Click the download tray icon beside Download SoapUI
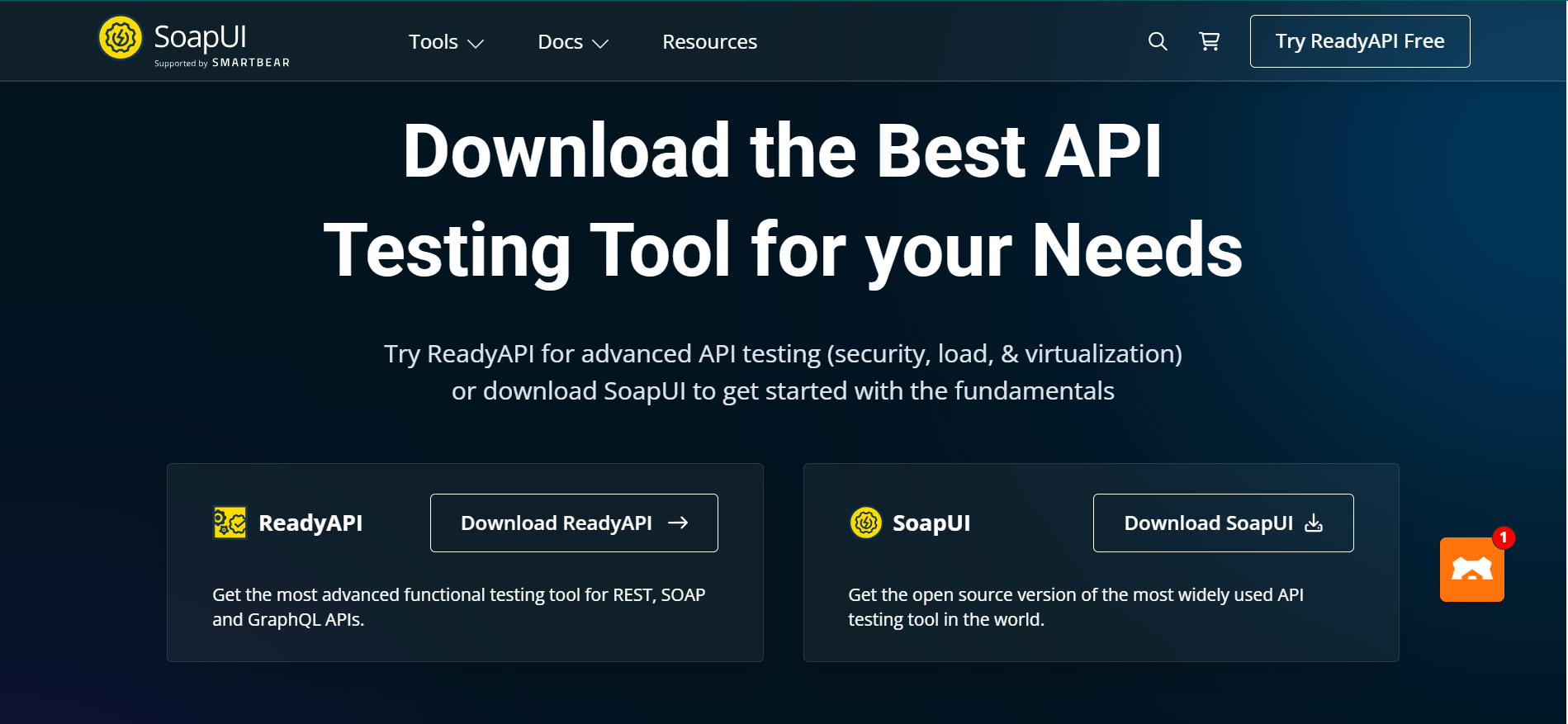The width and height of the screenshot is (1568, 724). pos(1314,523)
